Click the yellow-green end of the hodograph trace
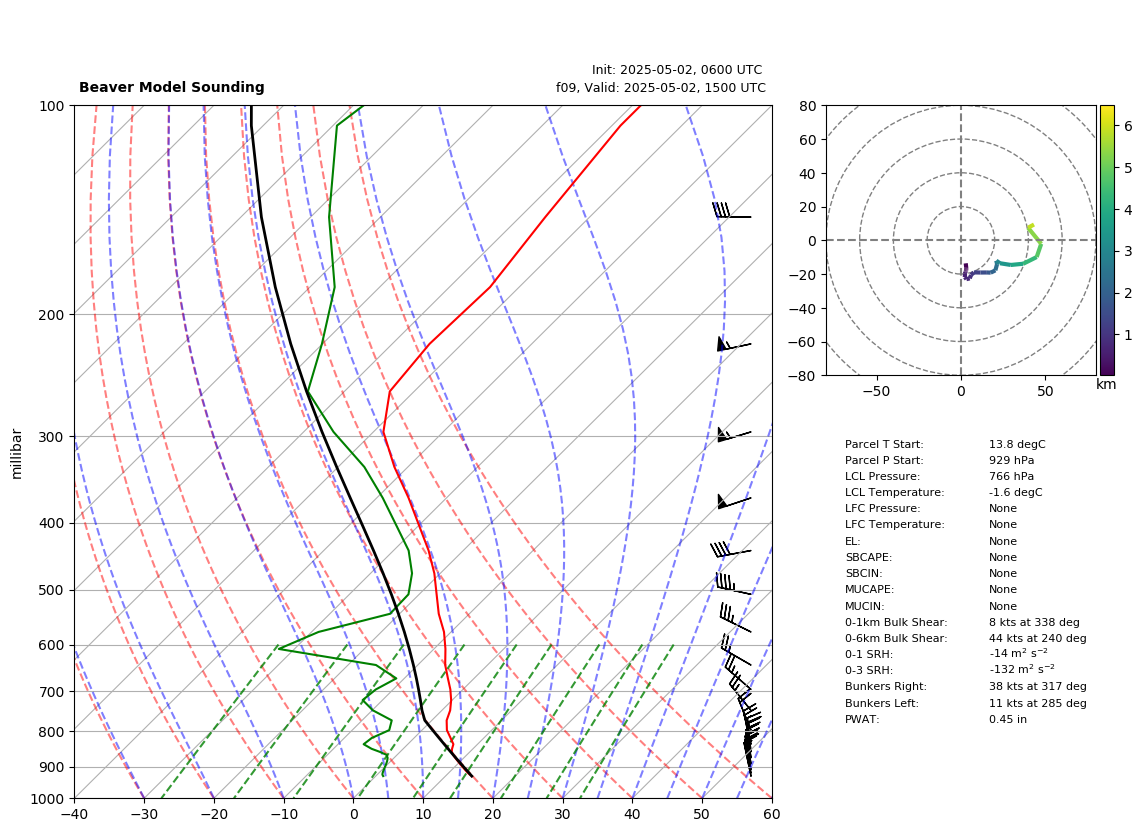The image size is (1142, 832). [1030, 227]
